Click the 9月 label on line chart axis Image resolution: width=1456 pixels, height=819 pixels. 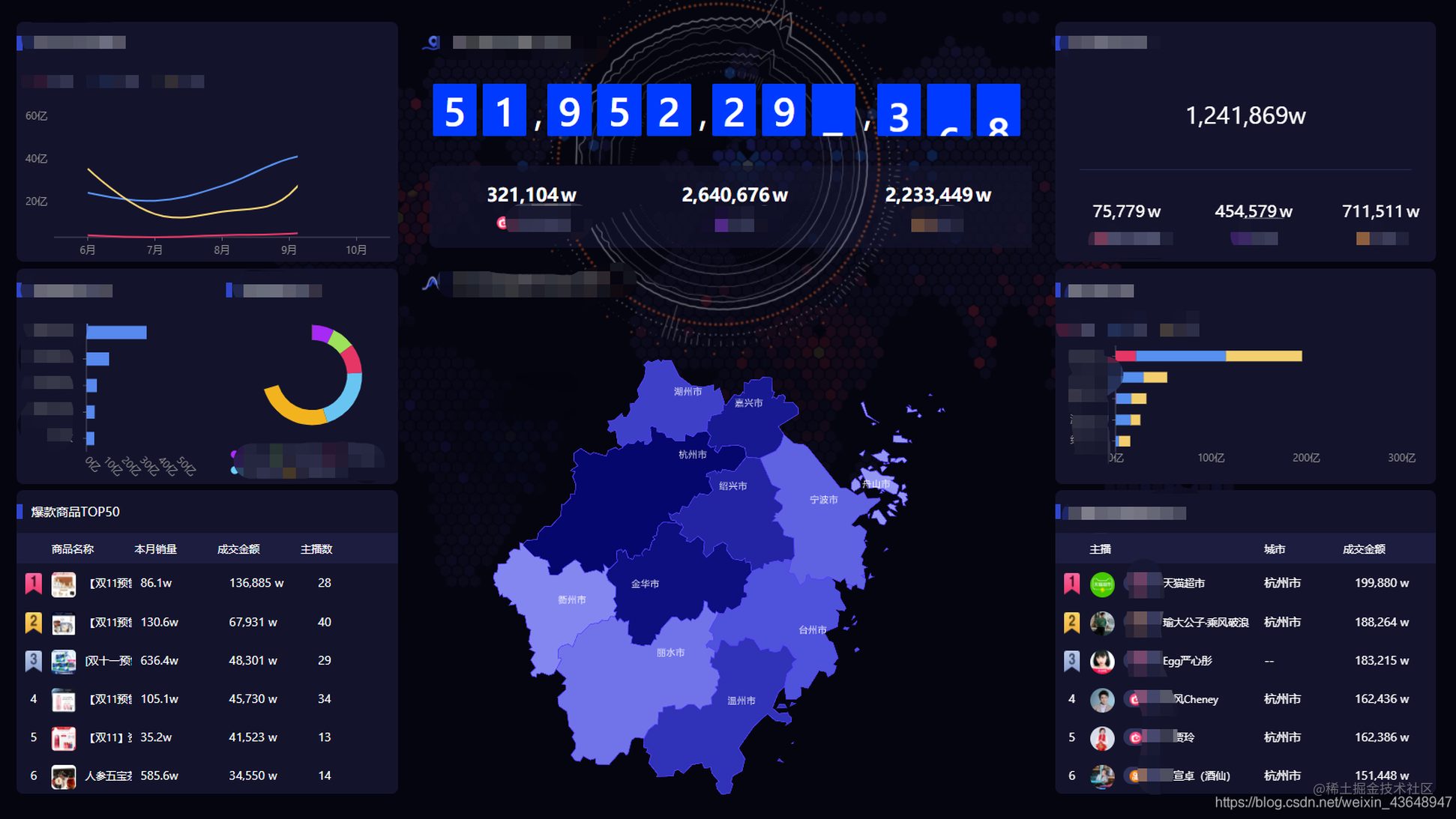coord(289,250)
